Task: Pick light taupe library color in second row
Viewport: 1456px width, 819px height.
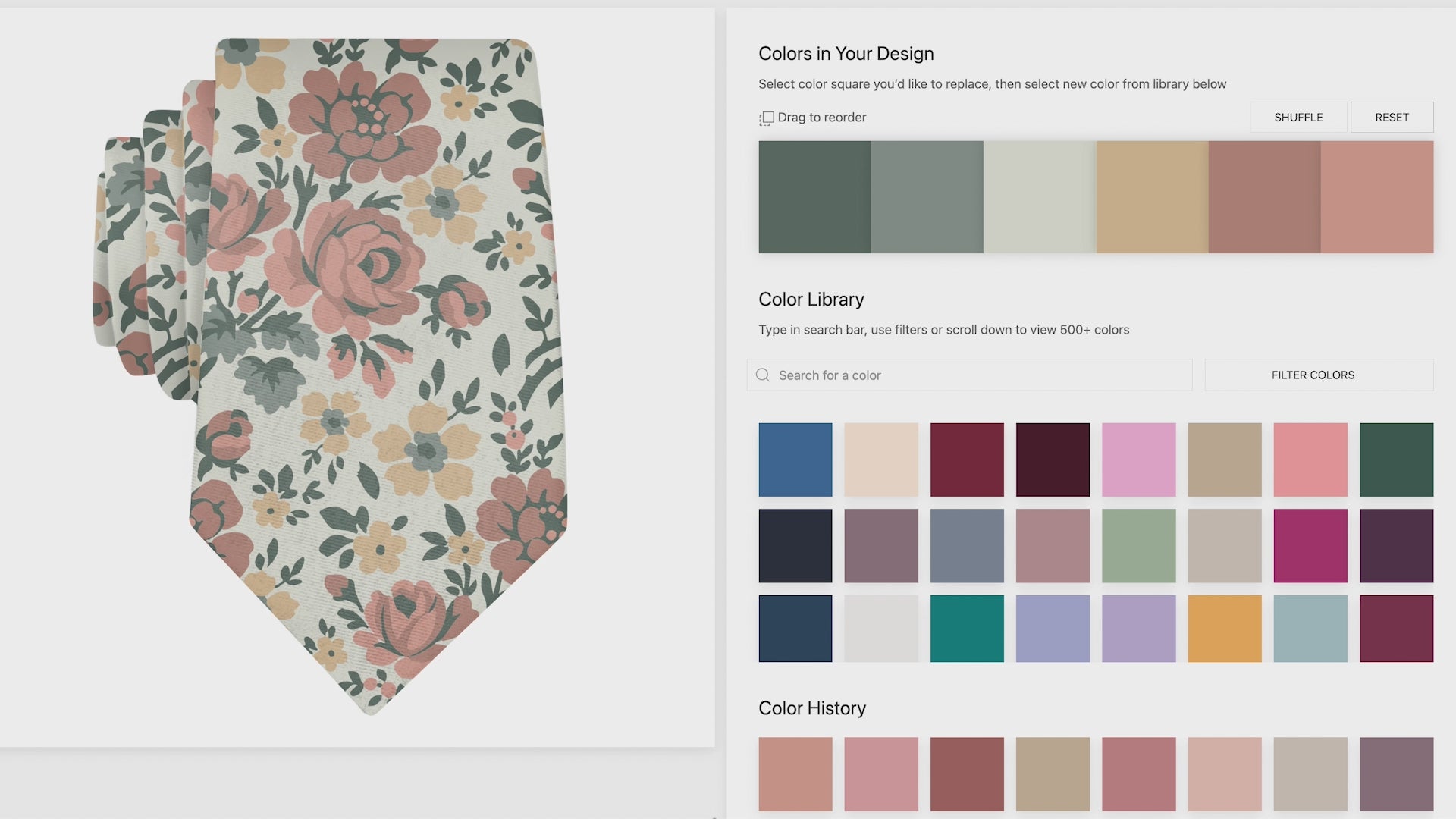Action: [1225, 546]
